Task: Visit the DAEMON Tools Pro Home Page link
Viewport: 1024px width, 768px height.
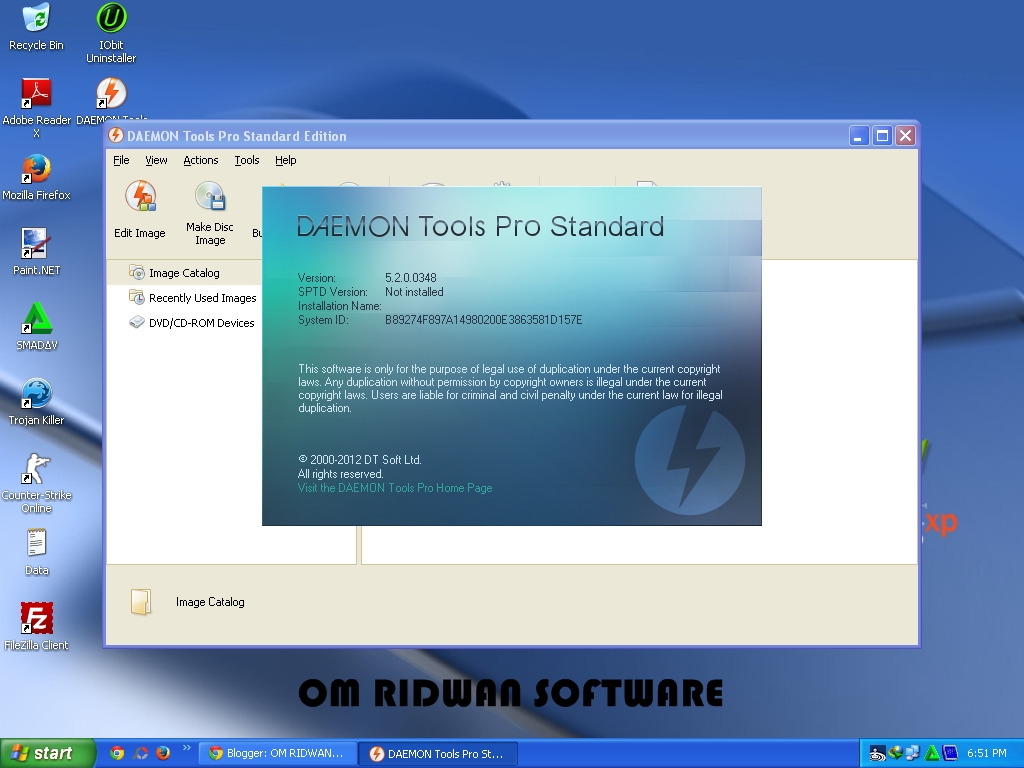Action: tap(395, 488)
